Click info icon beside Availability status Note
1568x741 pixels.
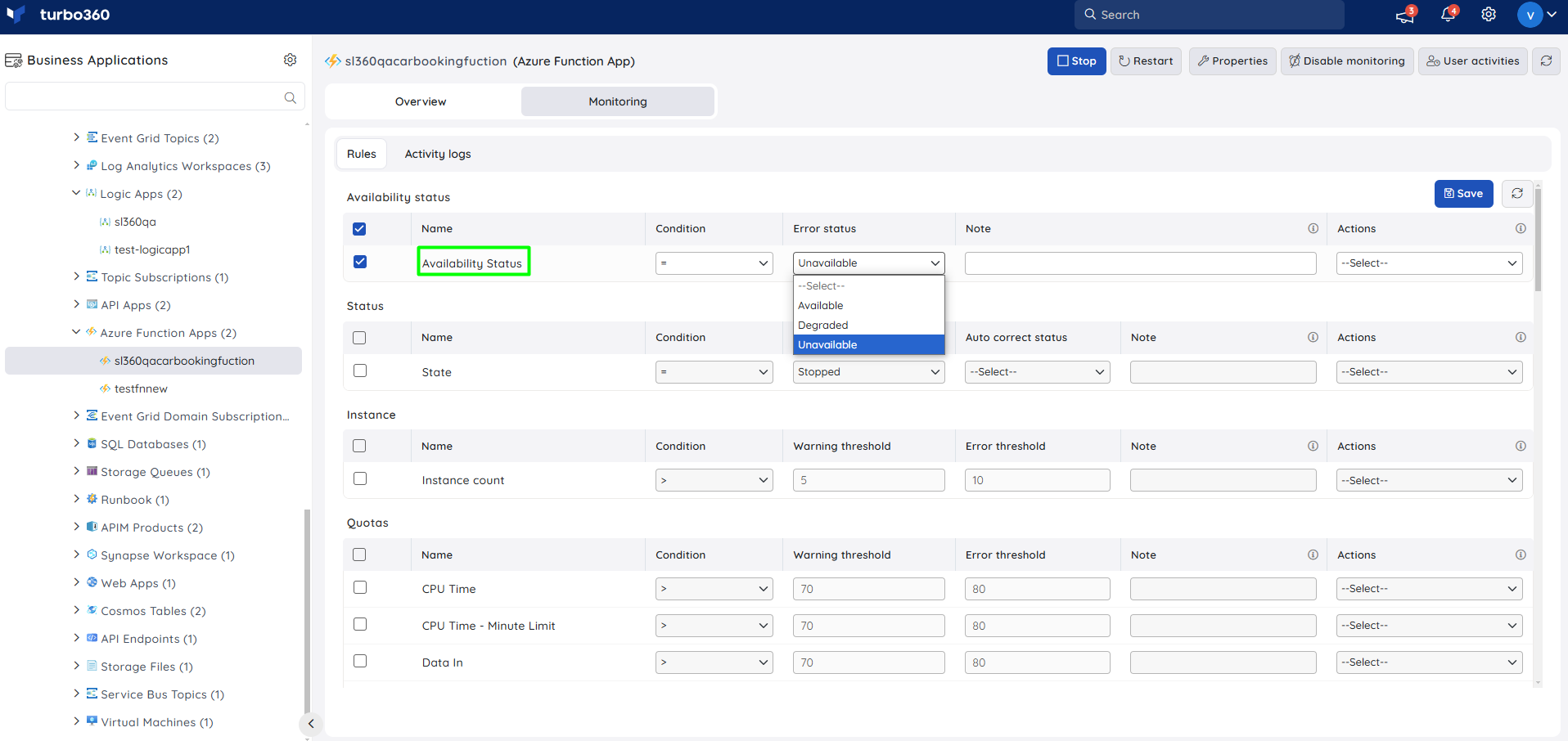(x=1313, y=228)
